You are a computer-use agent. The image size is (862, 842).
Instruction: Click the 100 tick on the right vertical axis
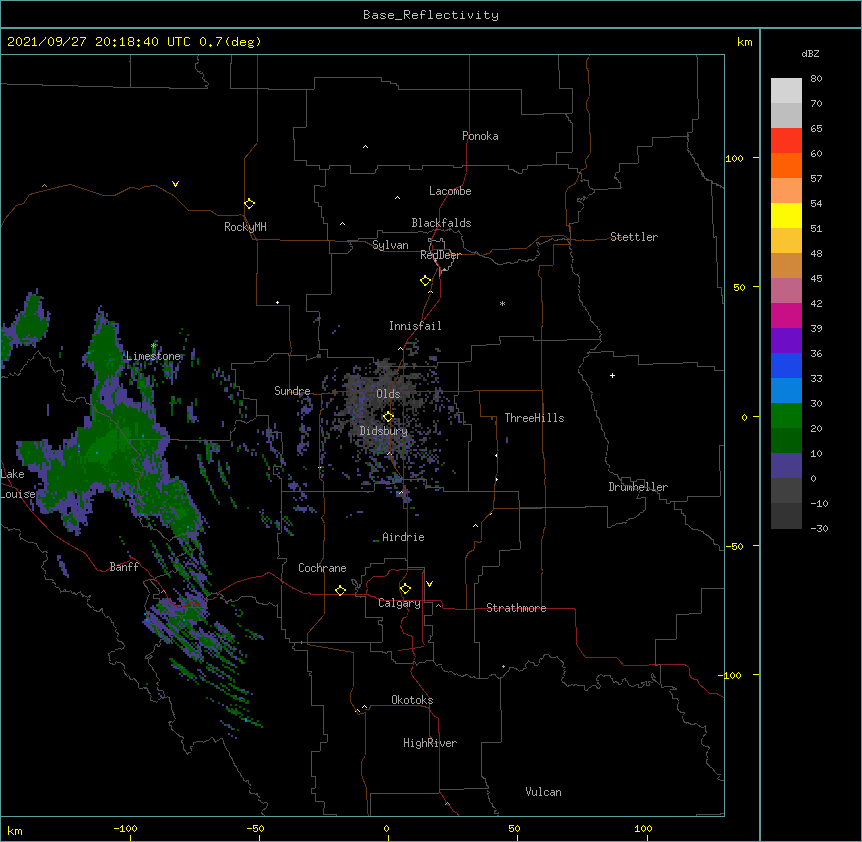coord(734,158)
